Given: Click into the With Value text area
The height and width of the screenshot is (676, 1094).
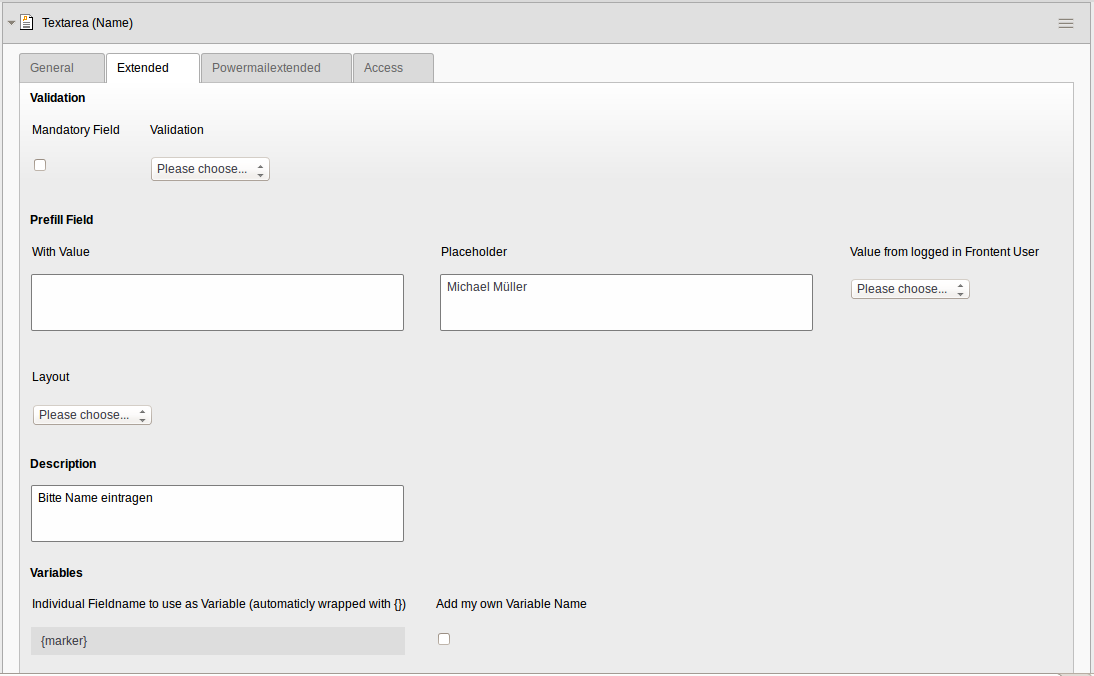Looking at the screenshot, I should click(x=217, y=302).
